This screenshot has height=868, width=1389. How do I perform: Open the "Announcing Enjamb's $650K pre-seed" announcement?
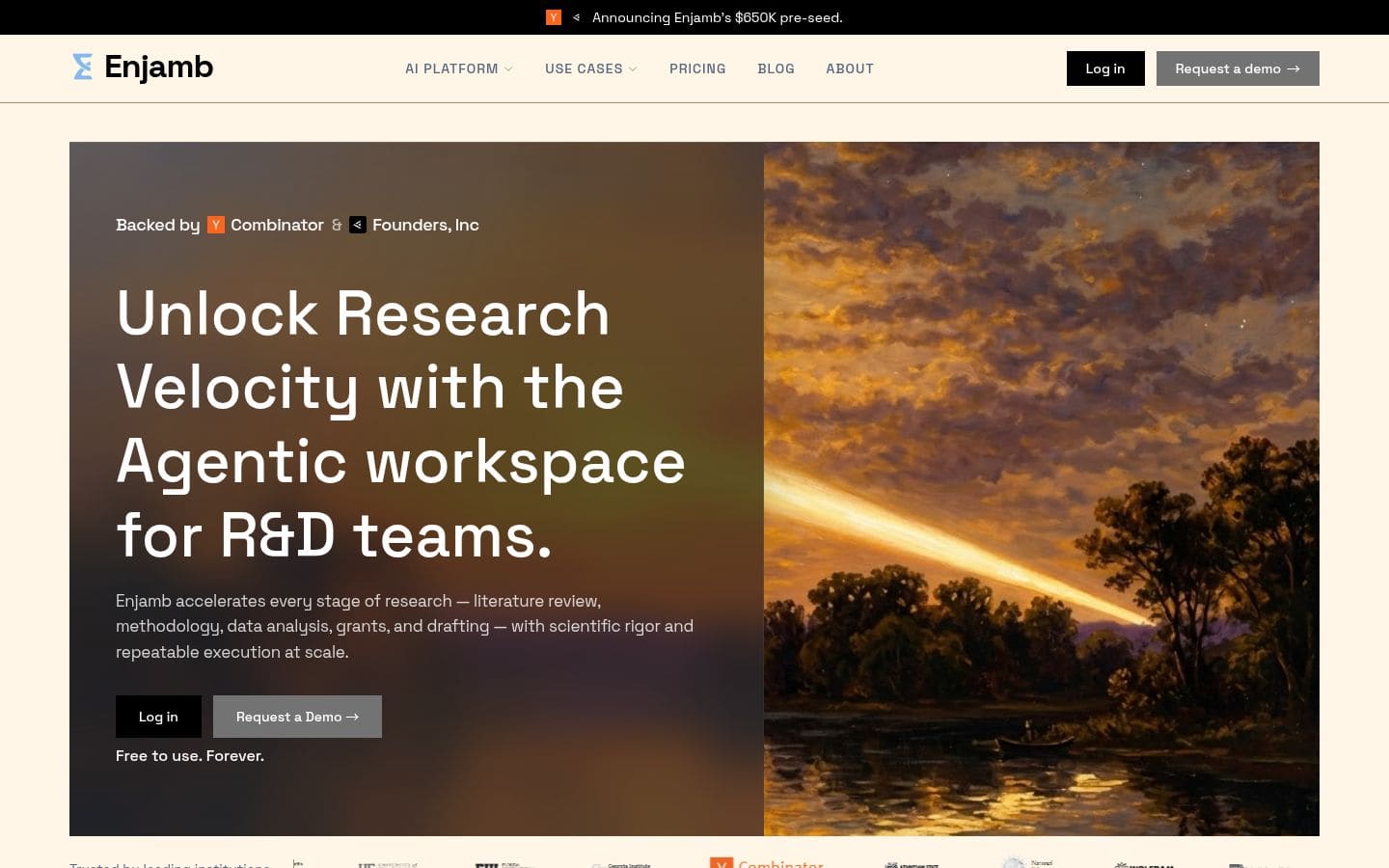tap(718, 17)
